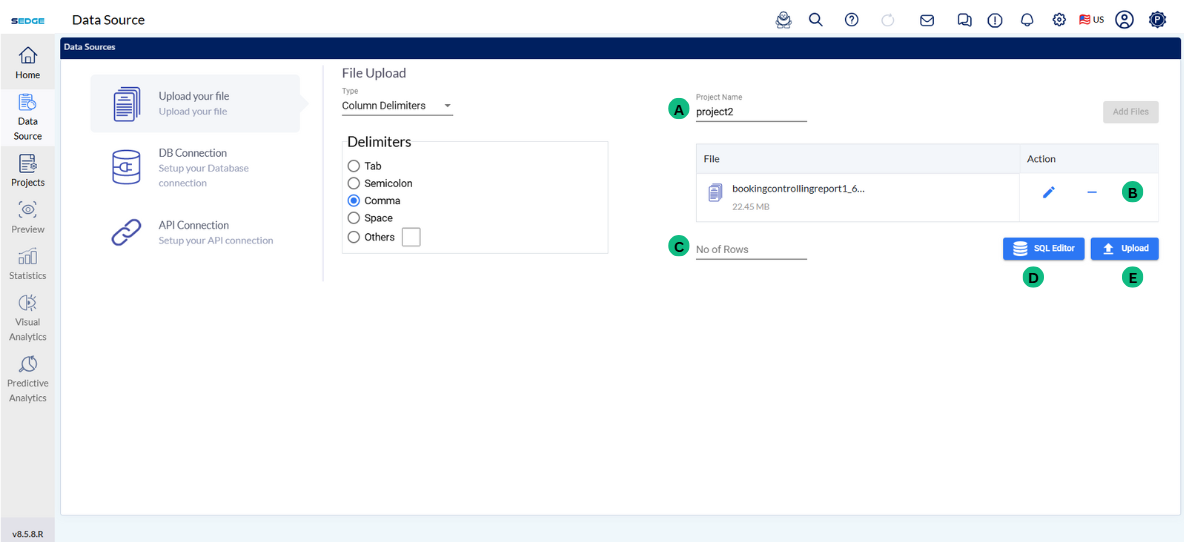Screen dimensions: 1184x542
Task: Open Visual Analytics in the sidebar
Action: click(27, 316)
